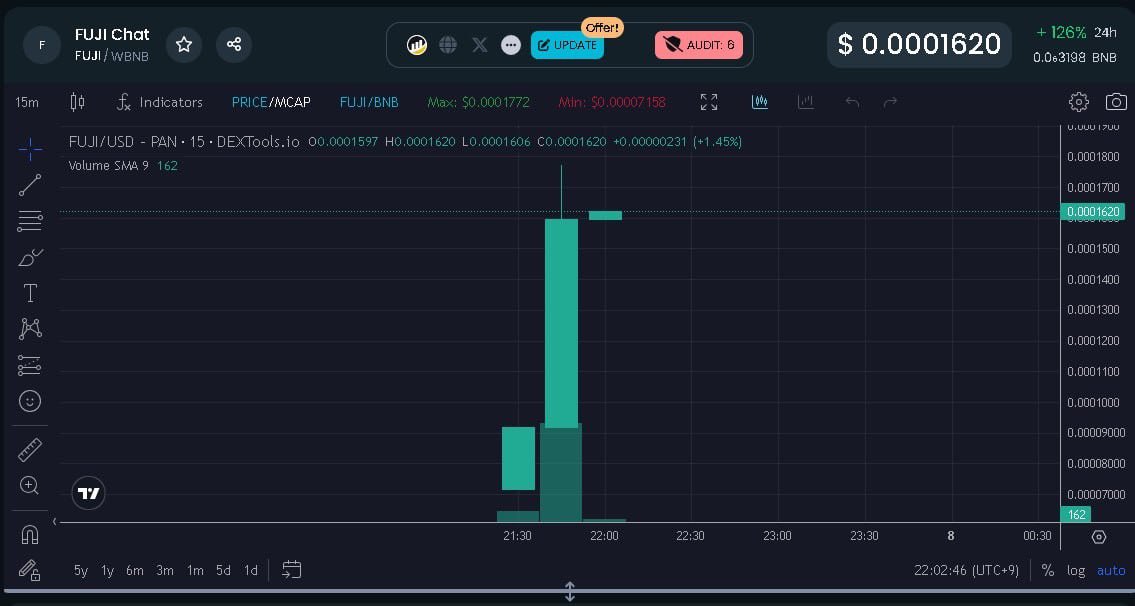Select the zoom in tool

[x=30, y=485]
